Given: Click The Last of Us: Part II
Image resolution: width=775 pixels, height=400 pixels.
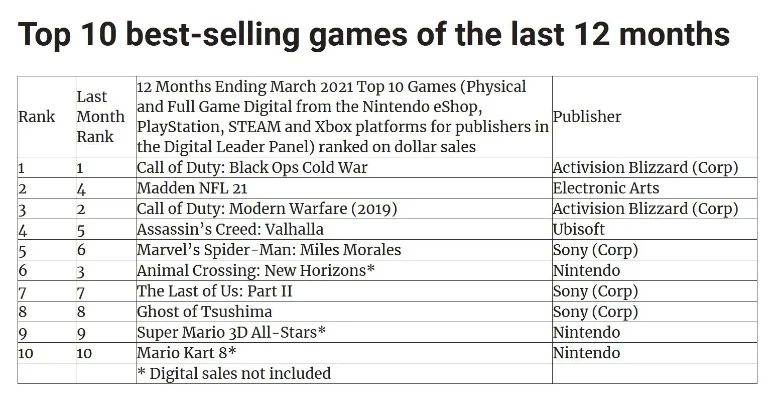Looking at the screenshot, I should click(215, 291).
